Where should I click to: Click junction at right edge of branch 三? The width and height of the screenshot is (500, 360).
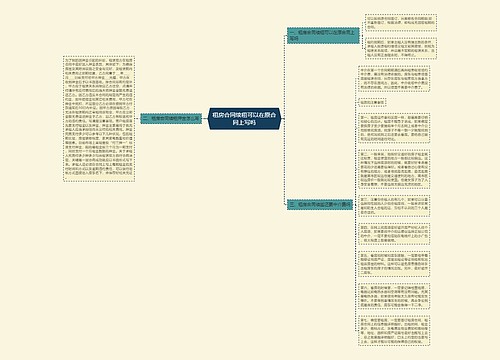[x=354, y=204]
